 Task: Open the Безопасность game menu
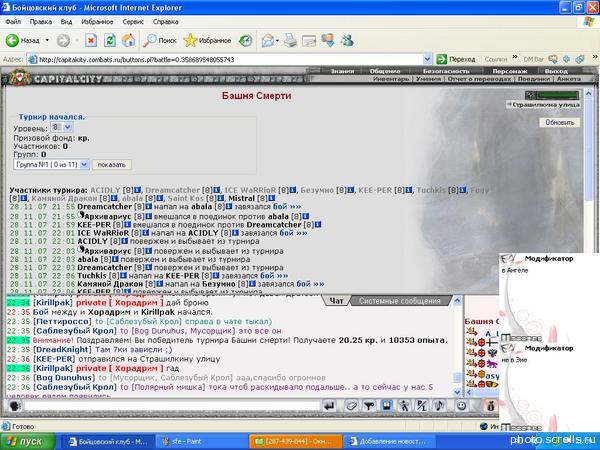pyautogui.click(x=446, y=71)
